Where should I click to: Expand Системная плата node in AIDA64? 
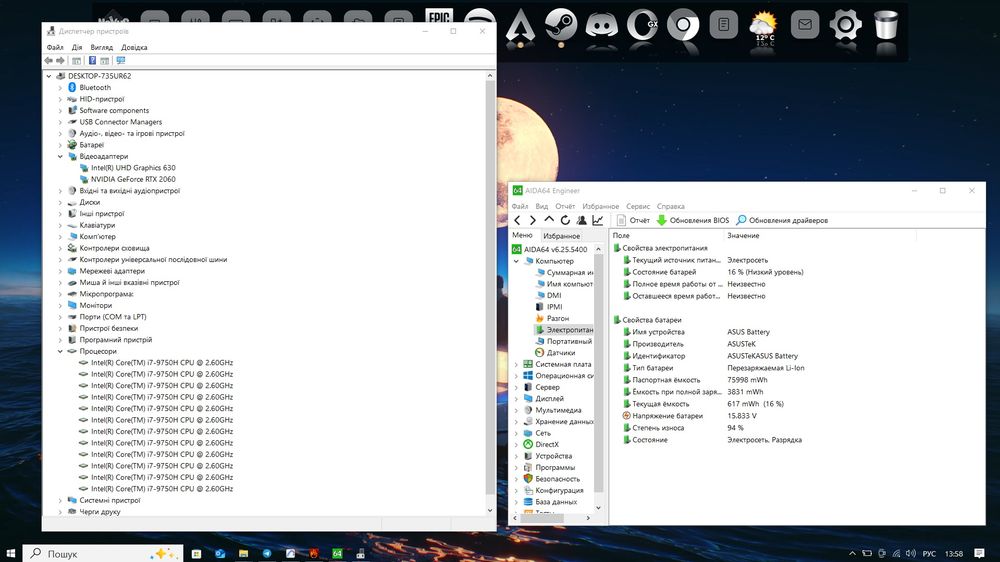pyautogui.click(x=516, y=365)
